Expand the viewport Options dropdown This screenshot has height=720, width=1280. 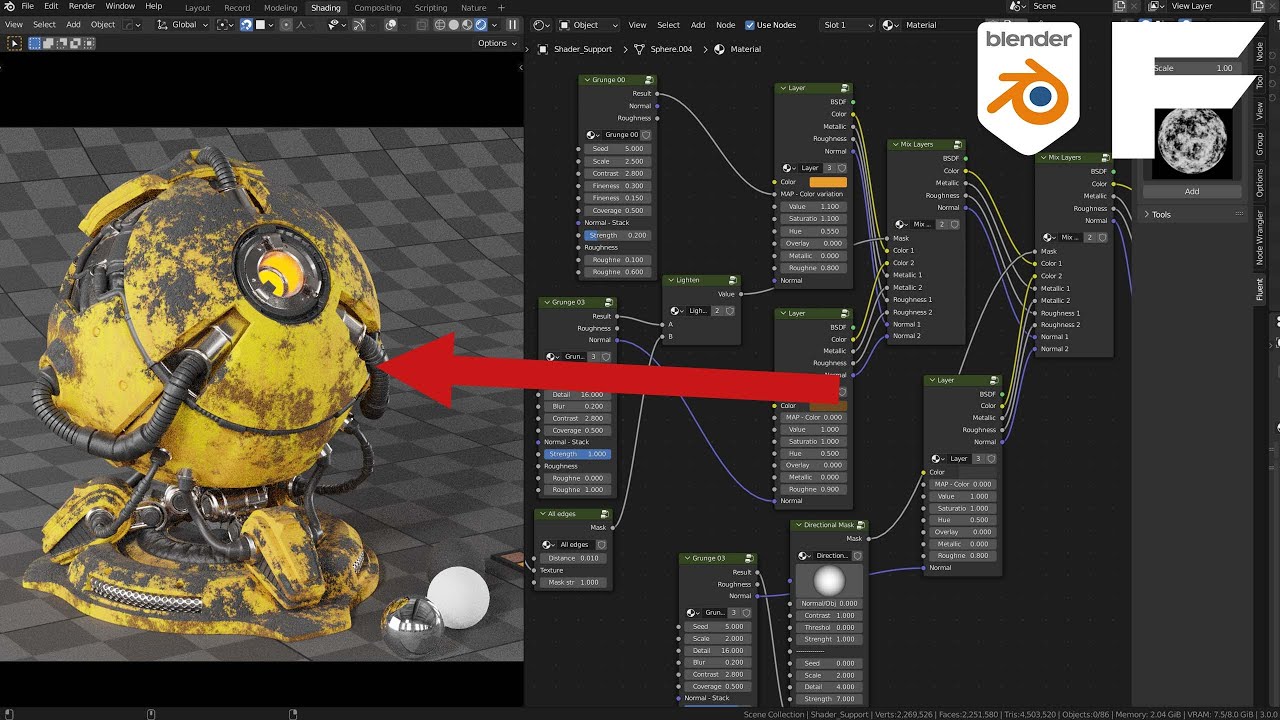coord(497,43)
